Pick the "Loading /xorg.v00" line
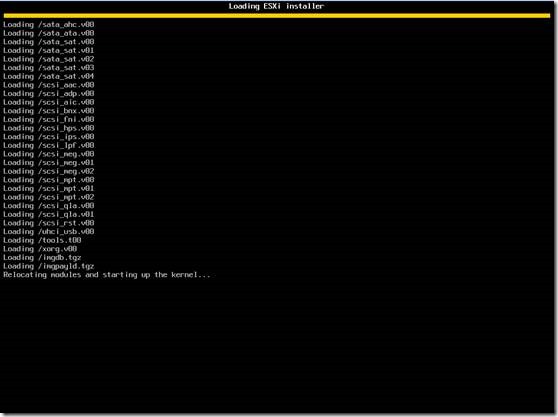Screen dimensions: 558x417 pyautogui.click(x=40, y=249)
